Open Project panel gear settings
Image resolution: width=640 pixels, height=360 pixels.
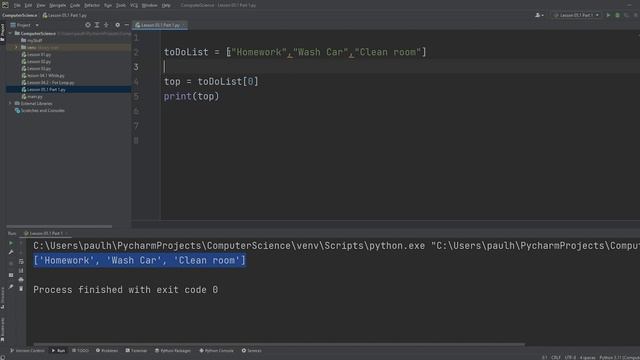pos(118,25)
